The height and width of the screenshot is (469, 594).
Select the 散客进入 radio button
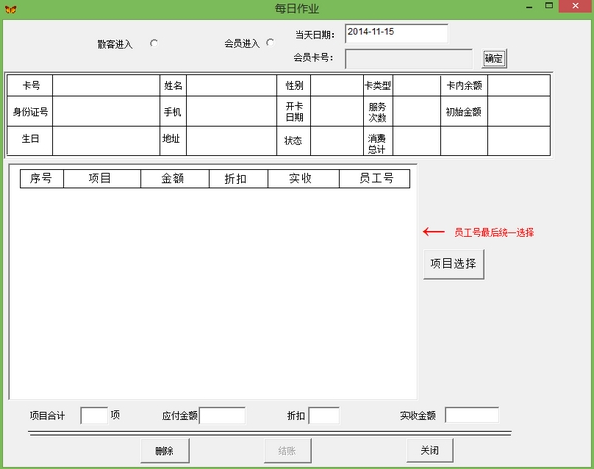click(x=154, y=43)
